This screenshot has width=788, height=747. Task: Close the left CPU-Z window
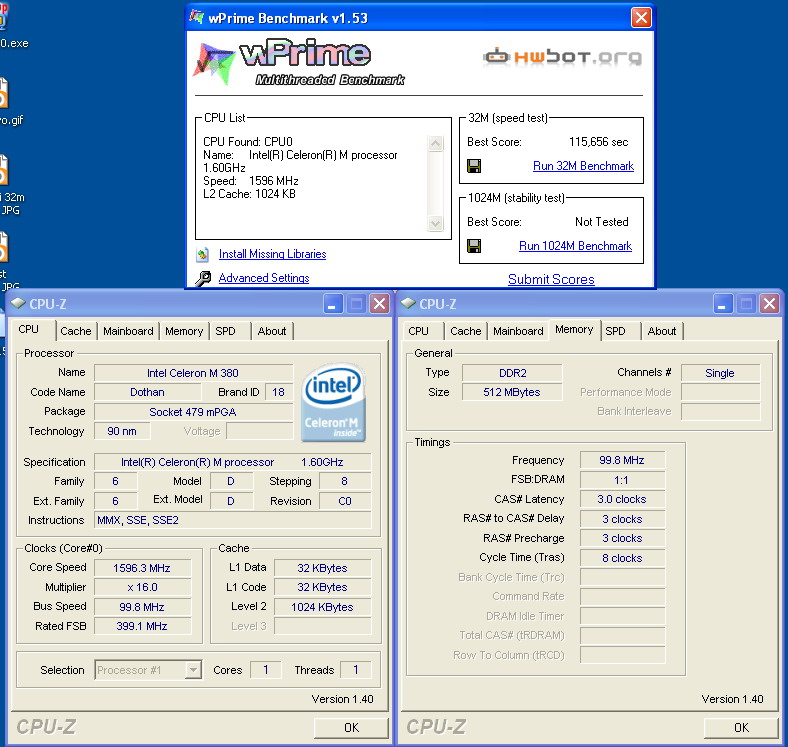(379, 304)
